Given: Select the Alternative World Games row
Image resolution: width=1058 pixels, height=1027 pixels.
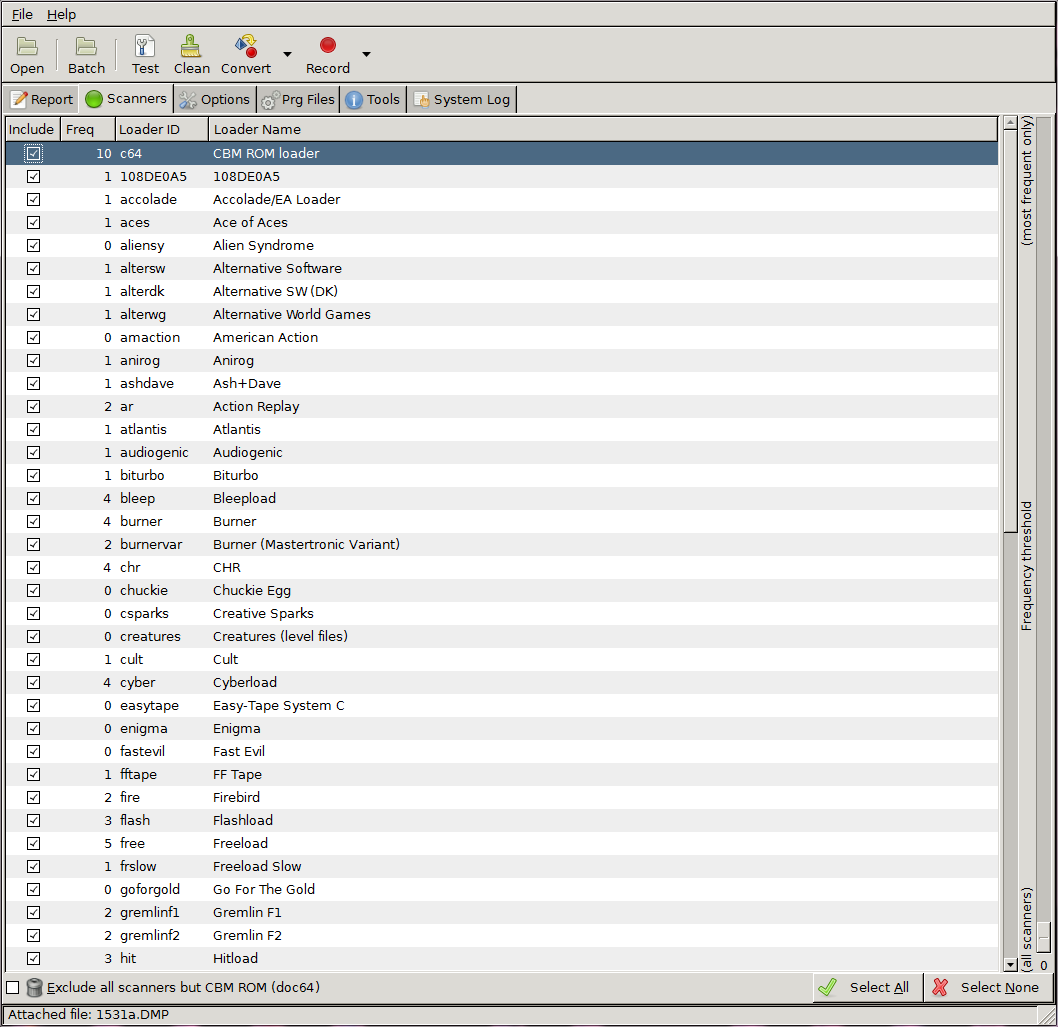Looking at the screenshot, I should (502, 314).
